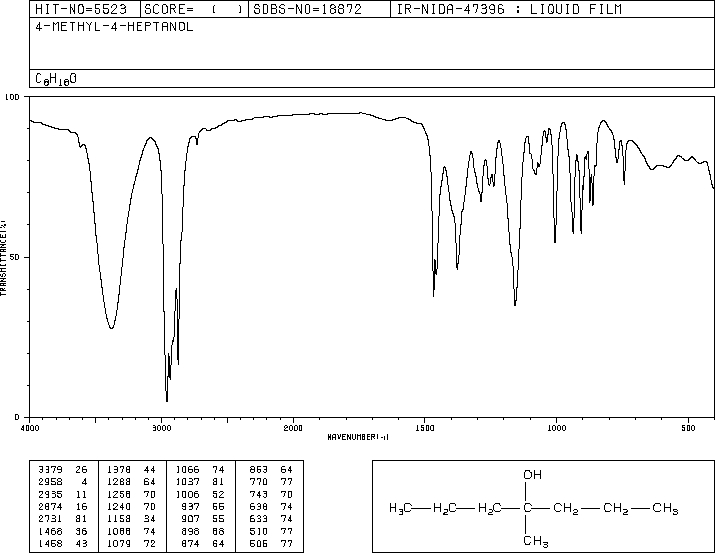Viewport: 715px width, 553px height.
Task: Select the 1288 peak table value
Action: 131,482
